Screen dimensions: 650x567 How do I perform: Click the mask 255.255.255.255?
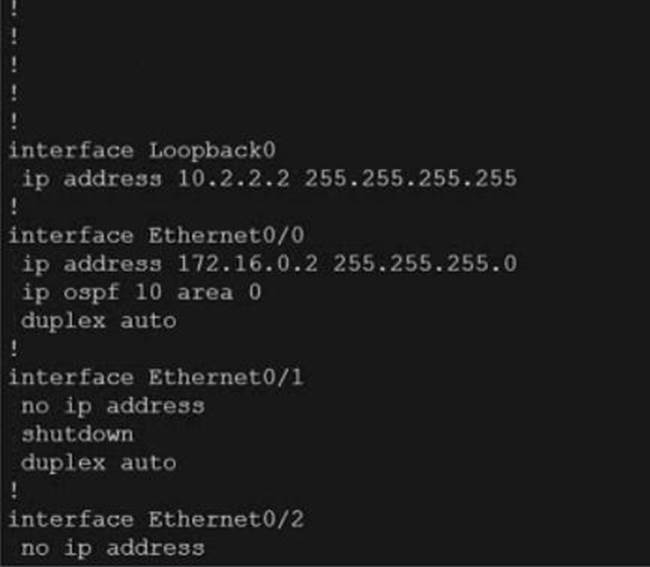click(411, 179)
